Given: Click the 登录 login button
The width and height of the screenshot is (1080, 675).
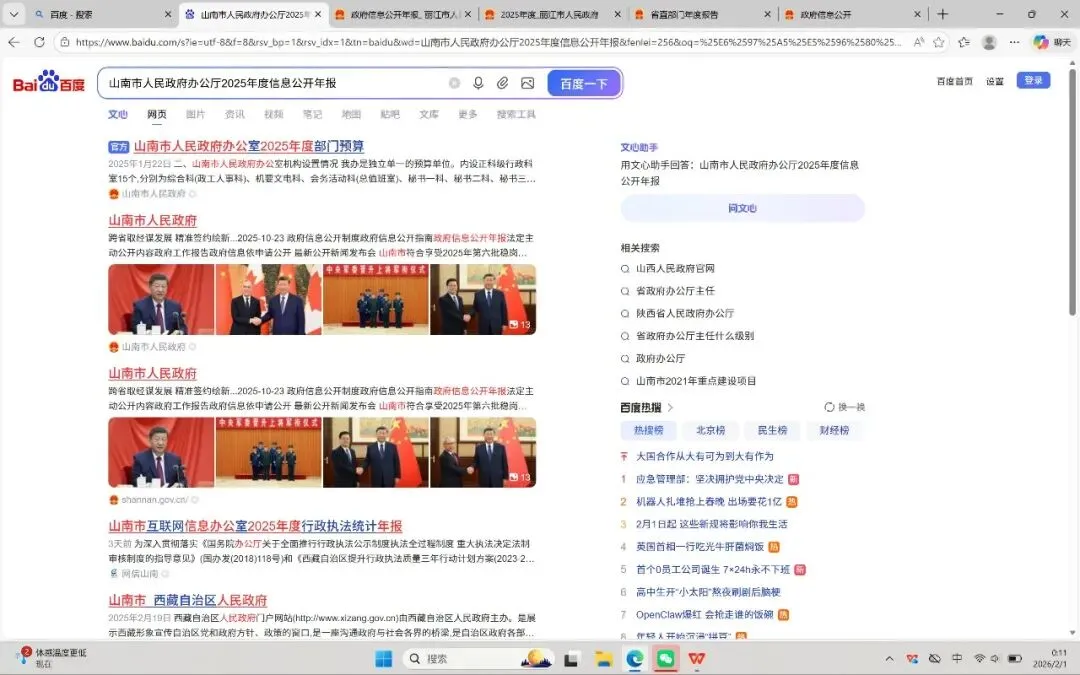Looking at the screenshot, I should (x=1033, y=81).
